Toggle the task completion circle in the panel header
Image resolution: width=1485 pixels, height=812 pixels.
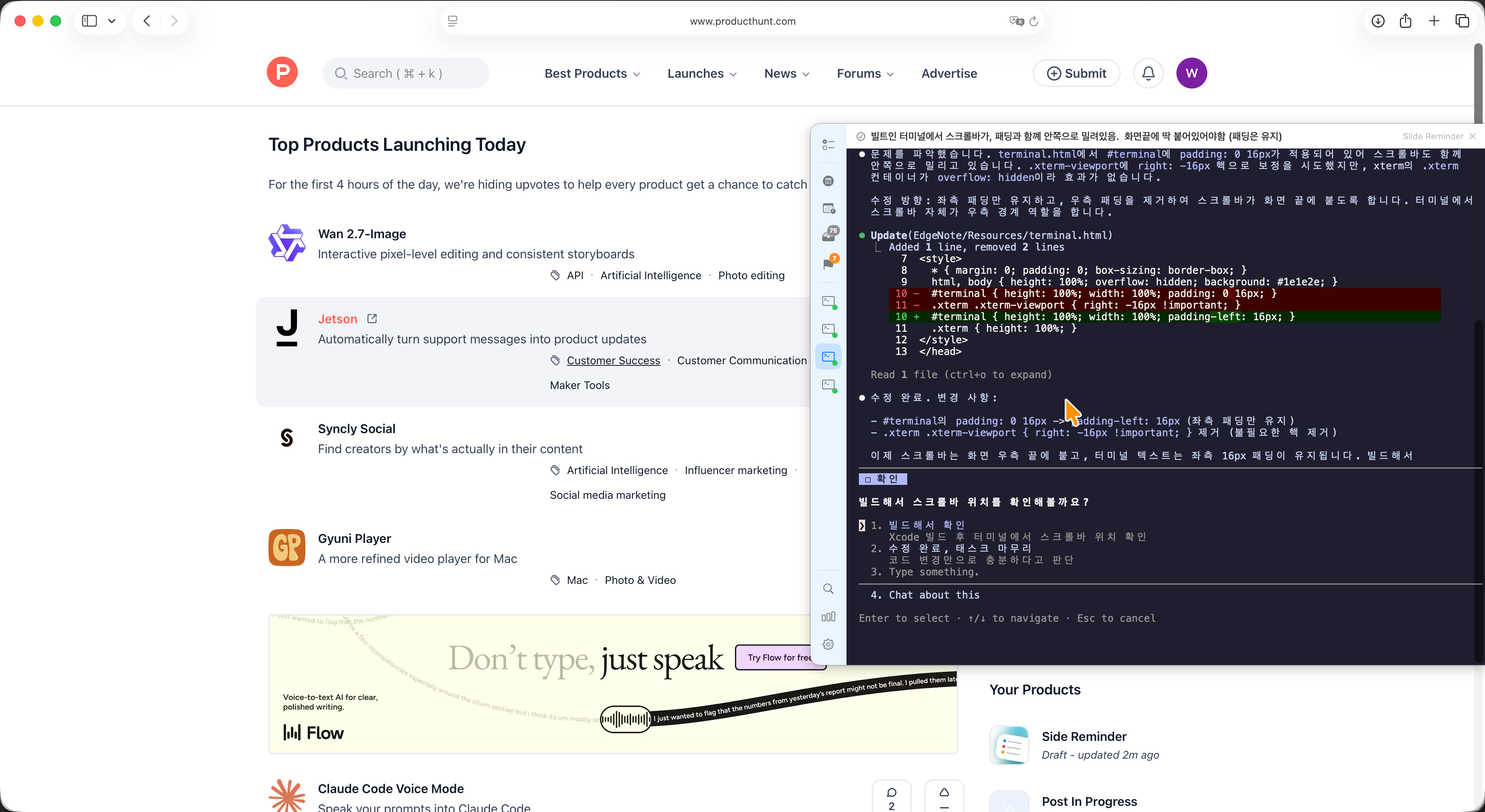point(861,136)
